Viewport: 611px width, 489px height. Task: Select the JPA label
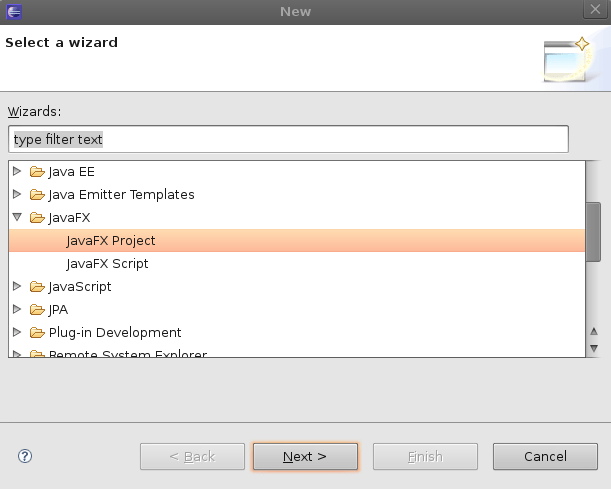point(58,310)
